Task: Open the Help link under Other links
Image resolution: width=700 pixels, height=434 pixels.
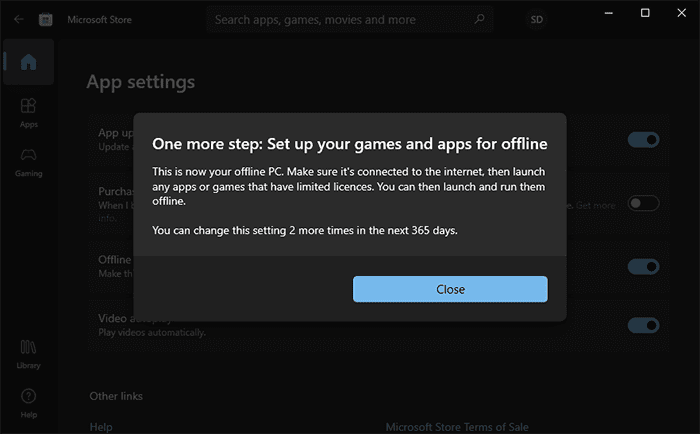Action: click(x=101, y=427)
